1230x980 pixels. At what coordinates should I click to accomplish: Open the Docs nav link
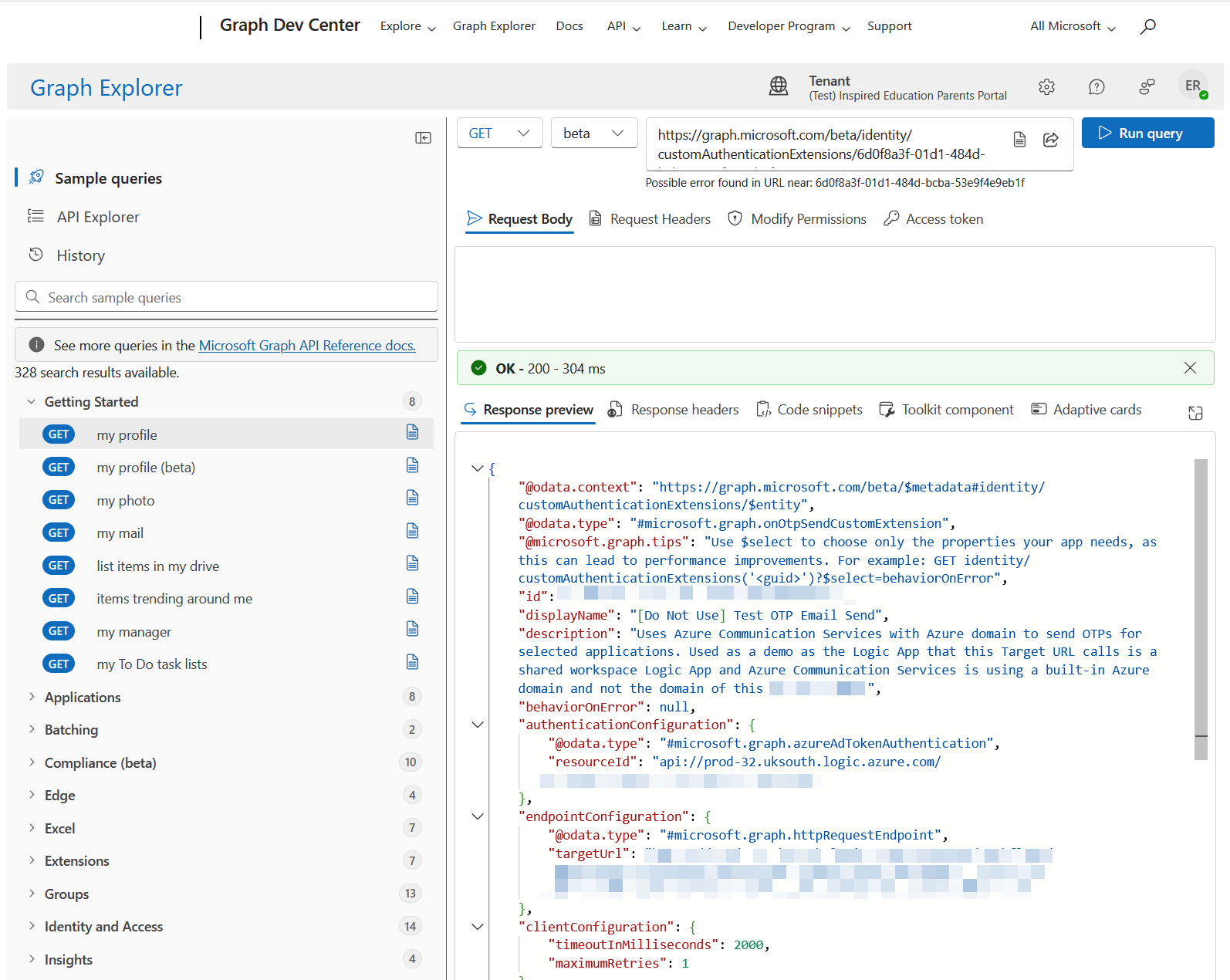click(x=569, y=26)
